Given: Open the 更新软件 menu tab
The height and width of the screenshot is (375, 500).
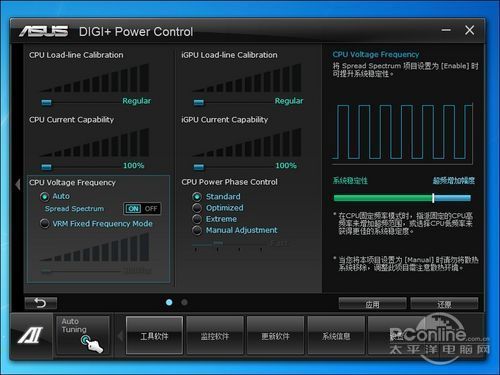Looking at the screenshot, I should pyautogui.click(x=275, y=336).
